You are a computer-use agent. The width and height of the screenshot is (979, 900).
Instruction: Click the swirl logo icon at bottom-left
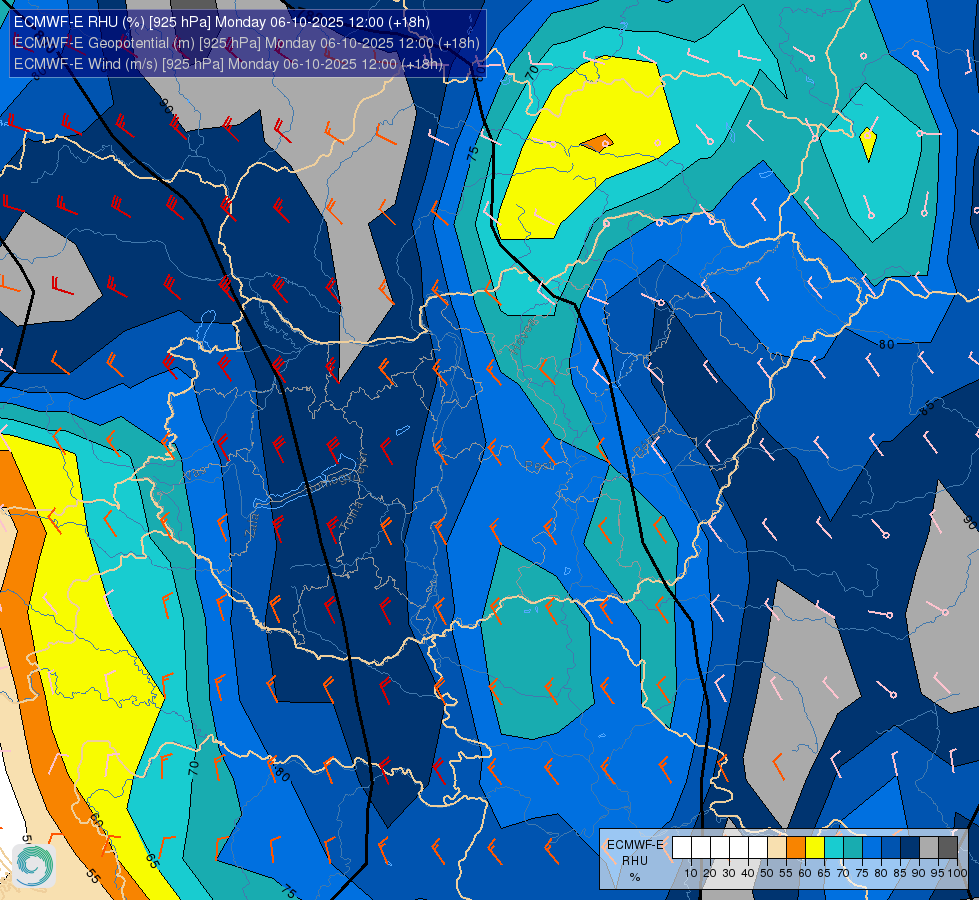(x=34, y=865)
